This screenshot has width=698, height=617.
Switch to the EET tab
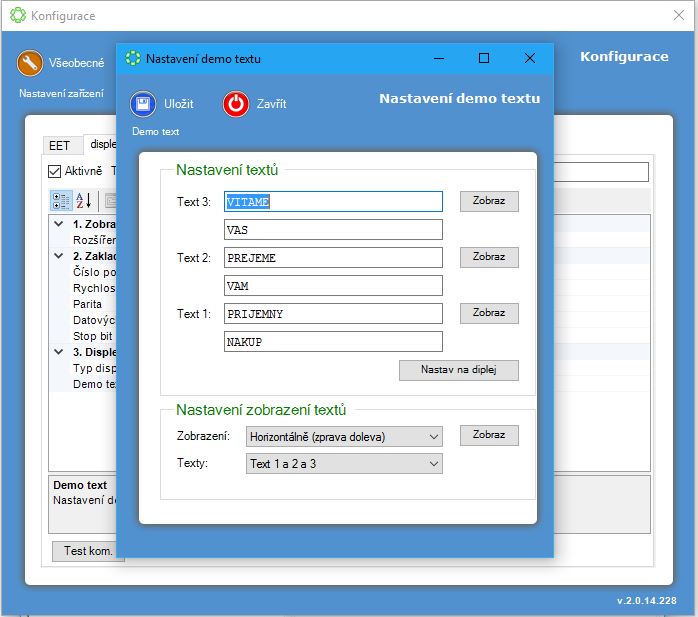coord(59,145)
